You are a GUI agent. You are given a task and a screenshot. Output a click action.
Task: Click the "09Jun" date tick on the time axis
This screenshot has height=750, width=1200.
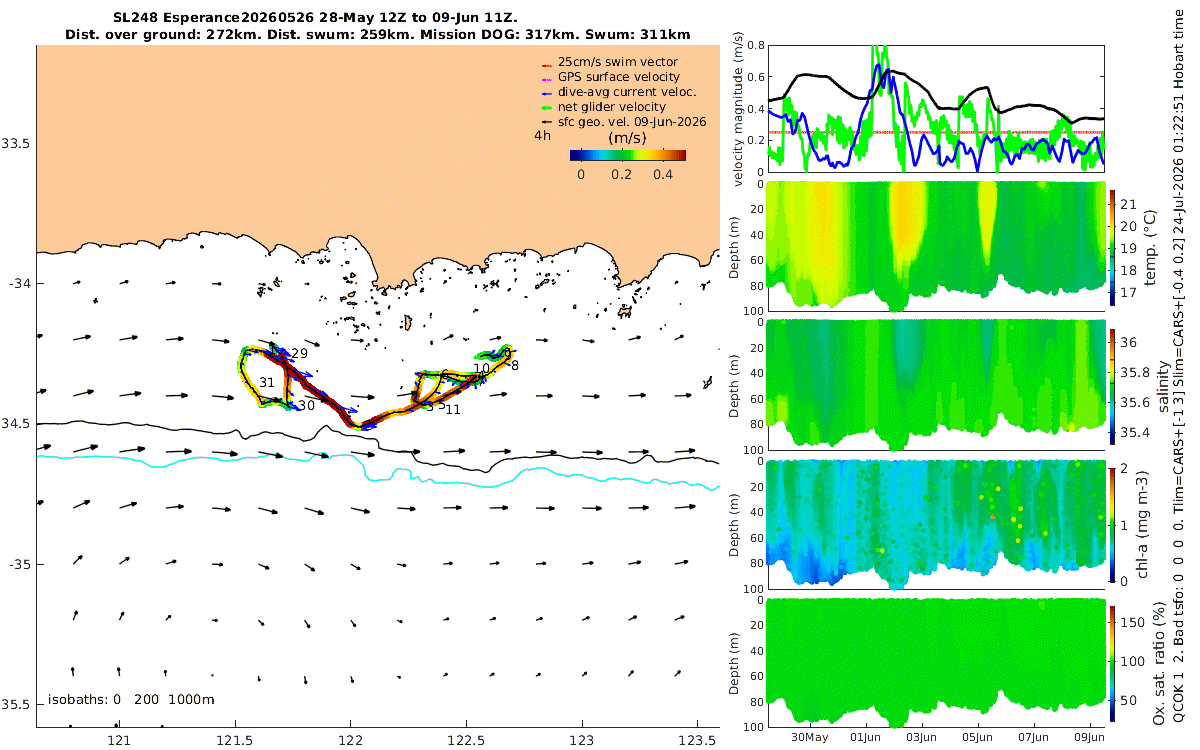pos(1088,738)
